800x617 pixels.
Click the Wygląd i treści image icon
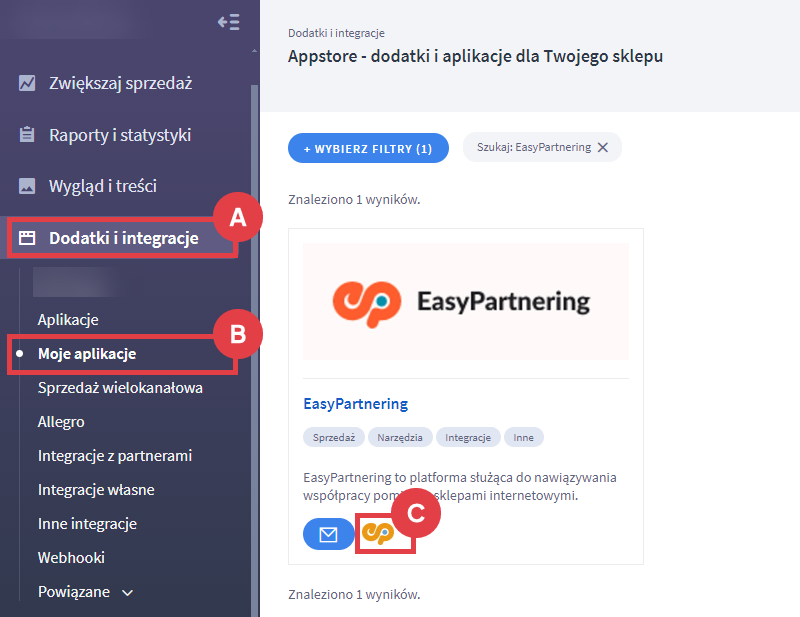(x=27, y=186)
